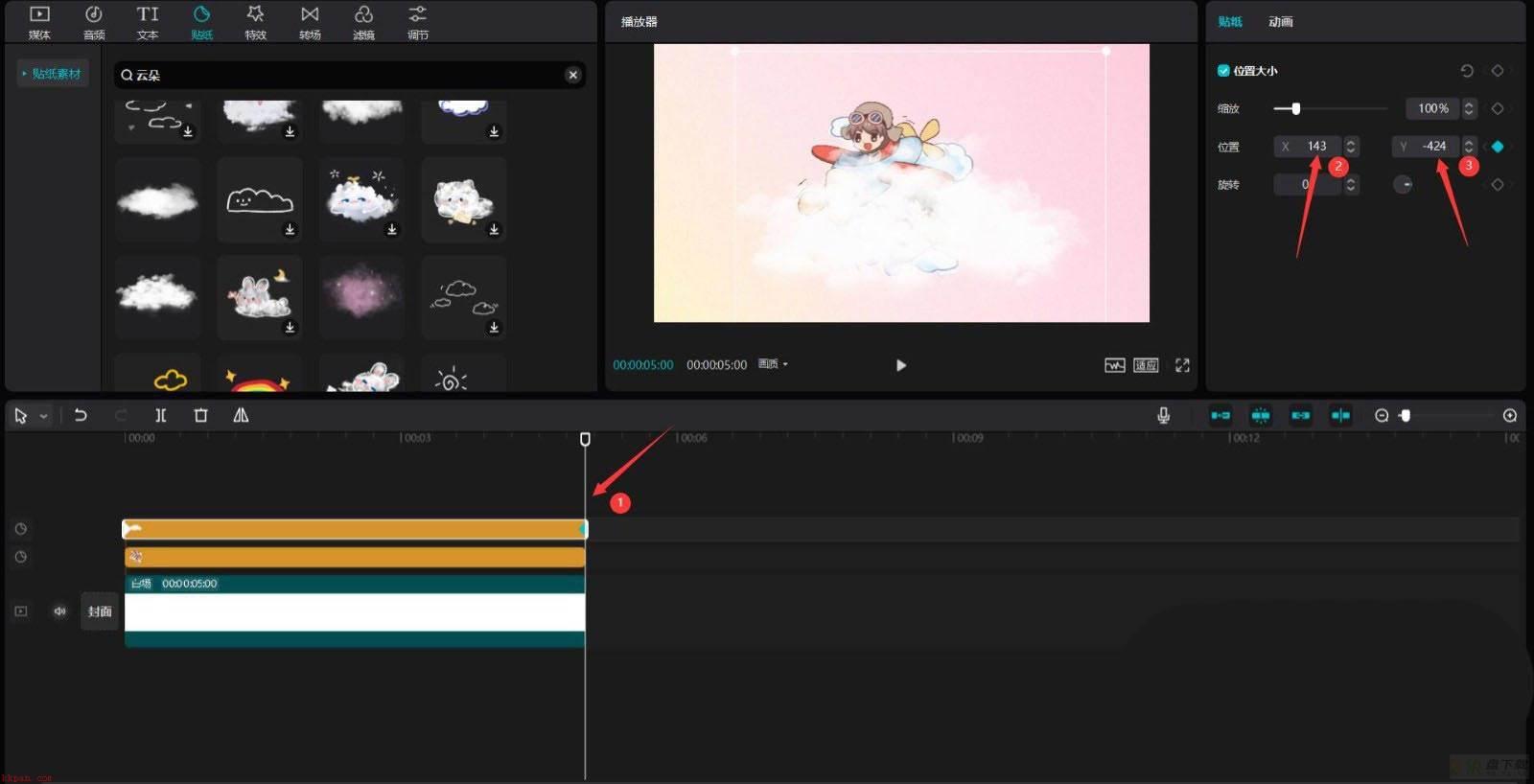Choose the purple nebula cloud sticker
The image size is (1534, 784).
[361, 297]
